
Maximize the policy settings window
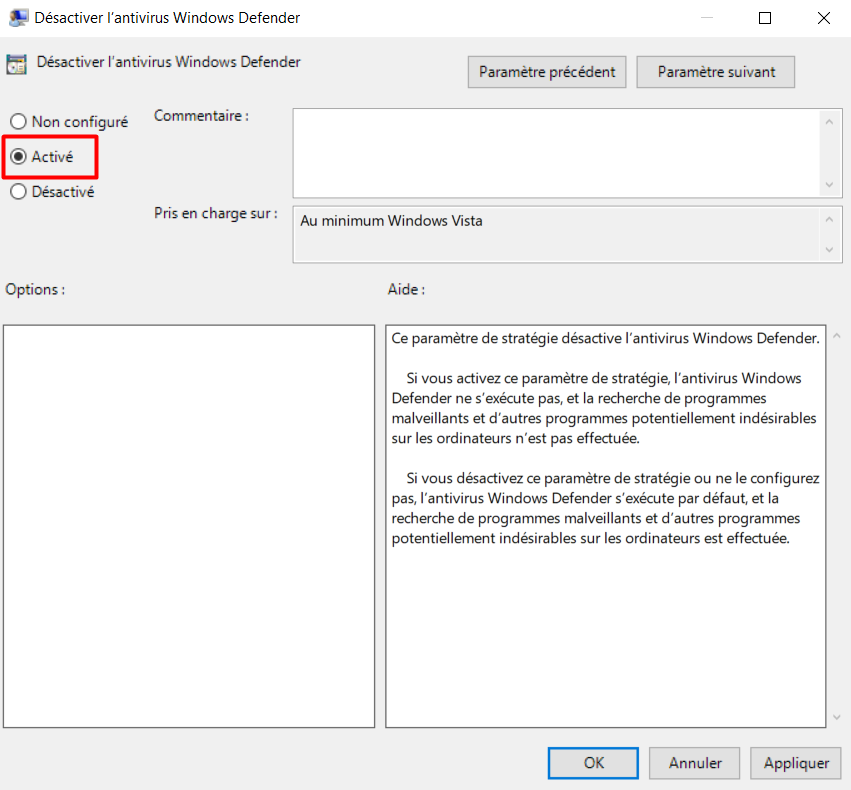[764, 17]
